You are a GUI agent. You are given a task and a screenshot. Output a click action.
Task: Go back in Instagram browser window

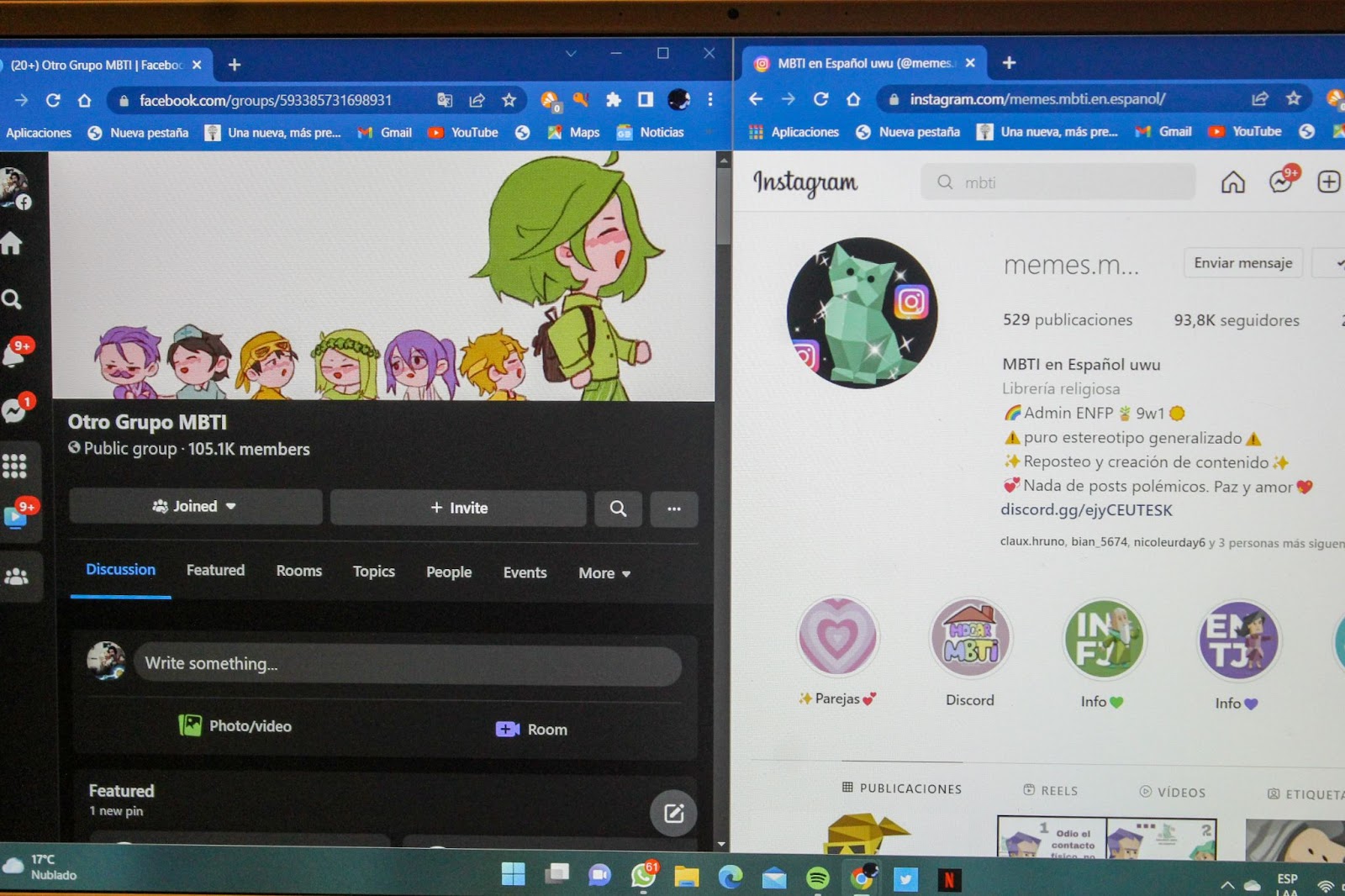[756, 98]
